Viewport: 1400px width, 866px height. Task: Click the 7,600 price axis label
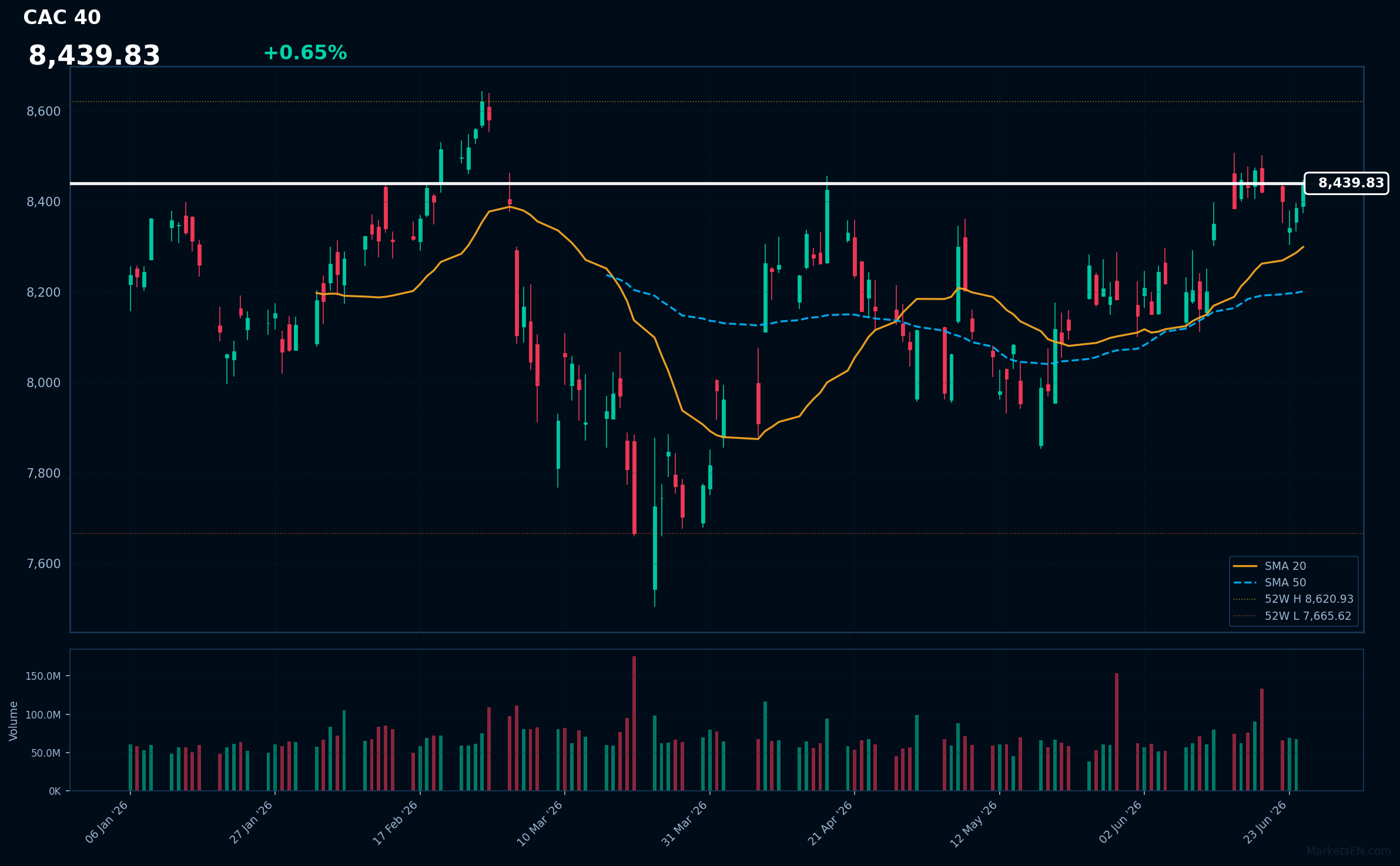point(43,564)
